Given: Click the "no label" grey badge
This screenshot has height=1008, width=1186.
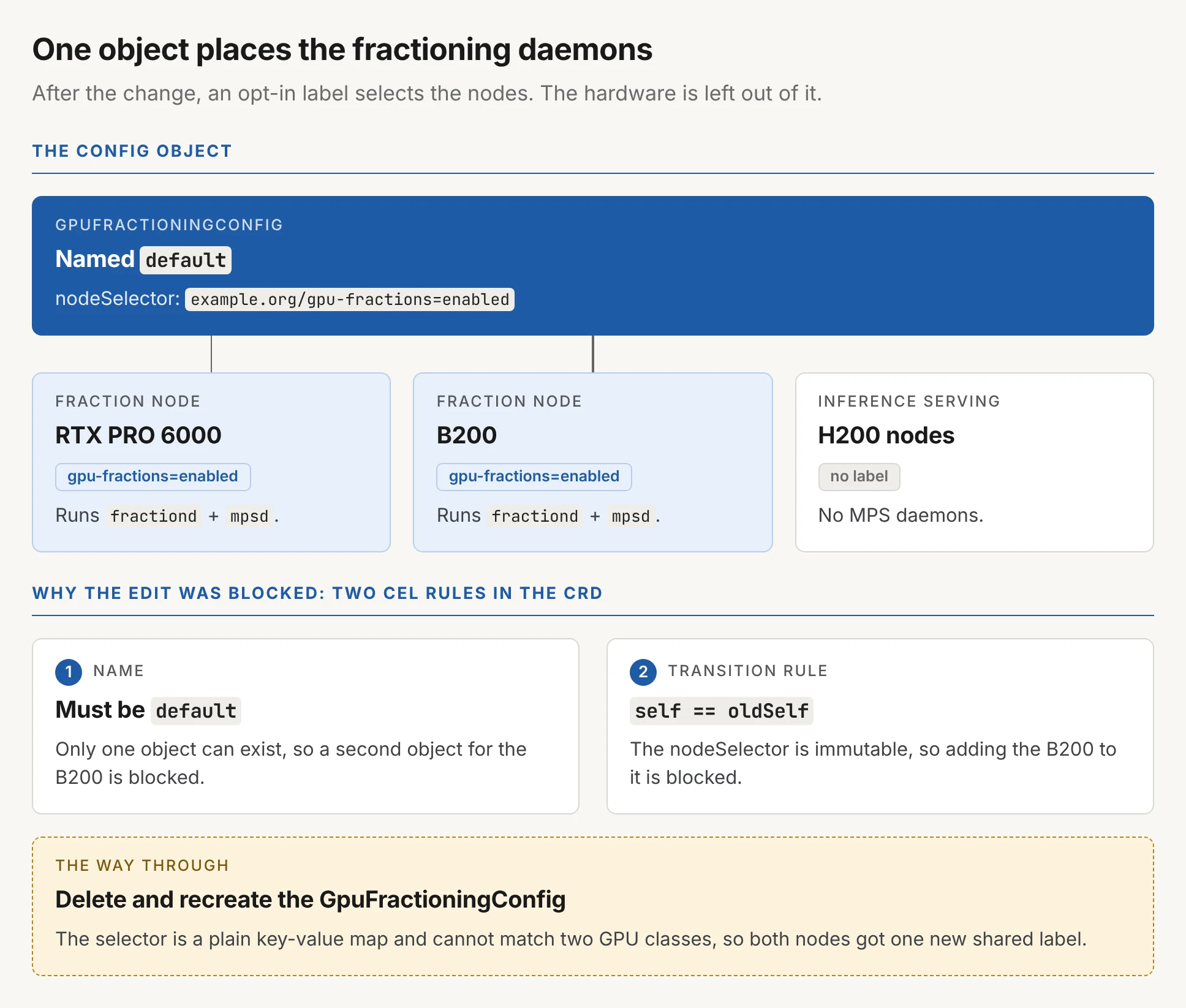Looking at the screenshot, I should point(859,476).
